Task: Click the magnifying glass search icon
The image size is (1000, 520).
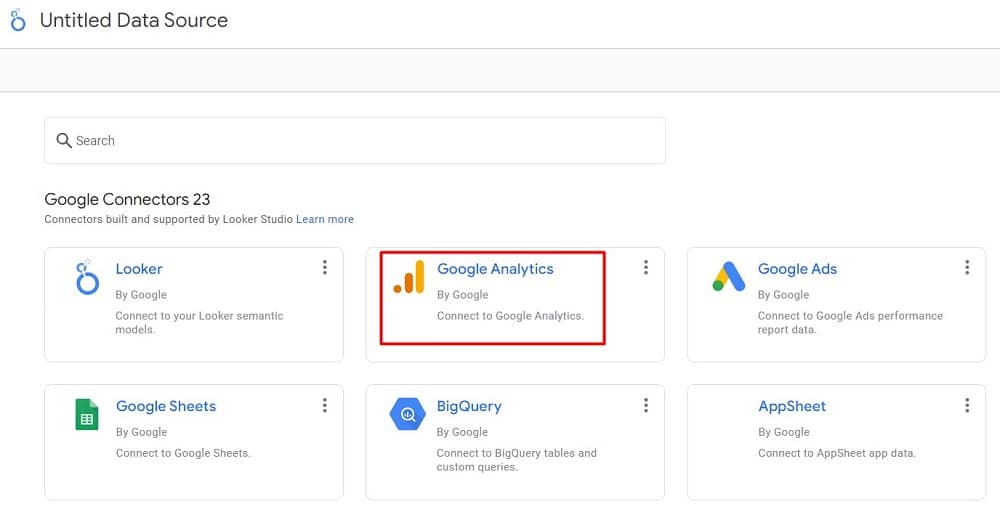Action: (x=64, y=140)
